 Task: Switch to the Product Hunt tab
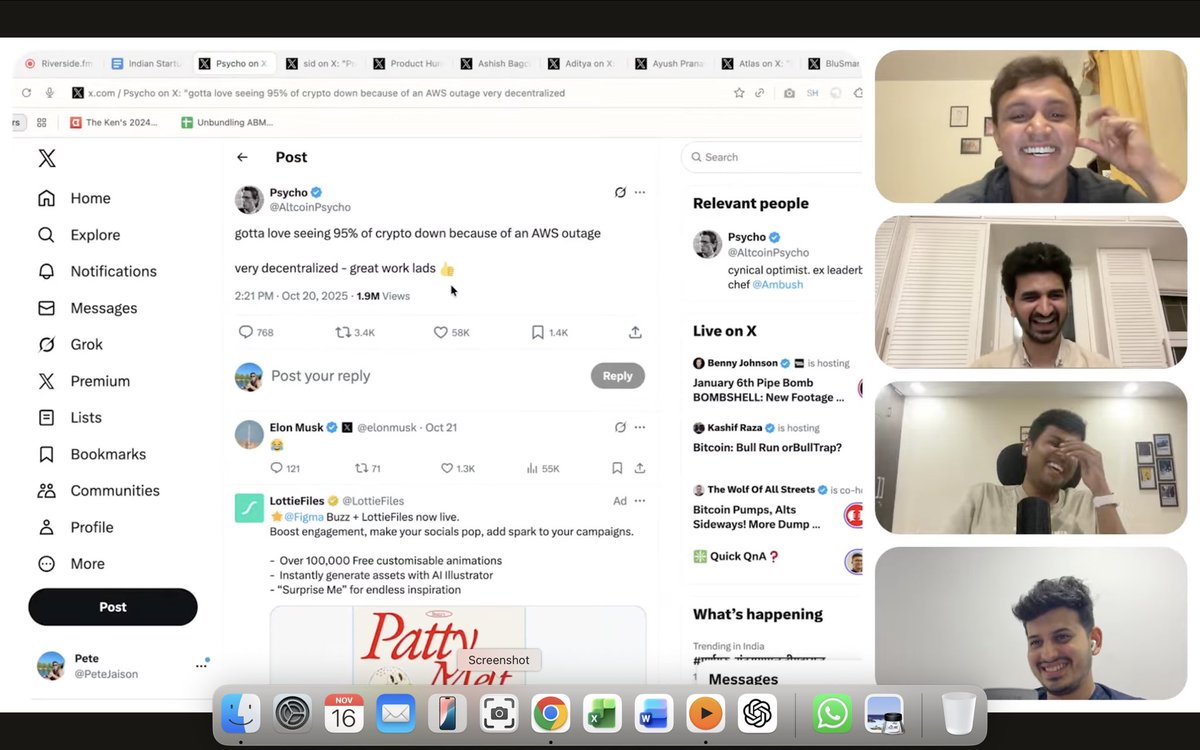pyautogui.click(x=407, y=63)
